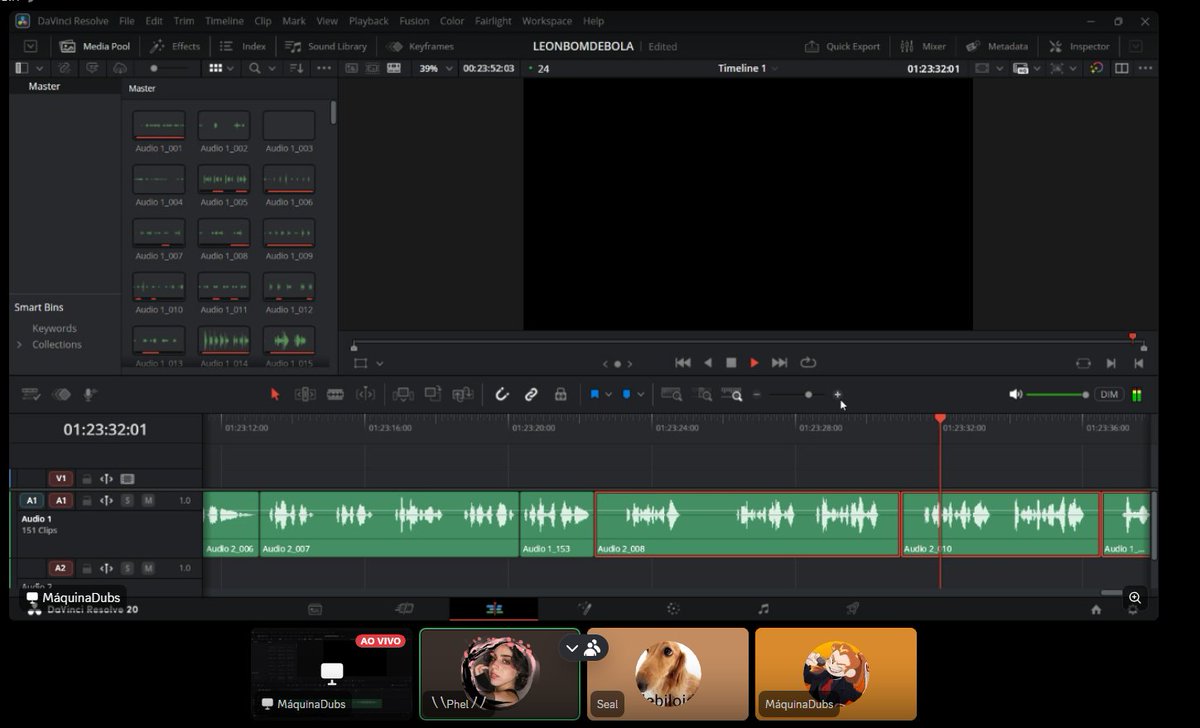
Task: Toggle the Position Lock padlock icon
Action: (560, 394)
